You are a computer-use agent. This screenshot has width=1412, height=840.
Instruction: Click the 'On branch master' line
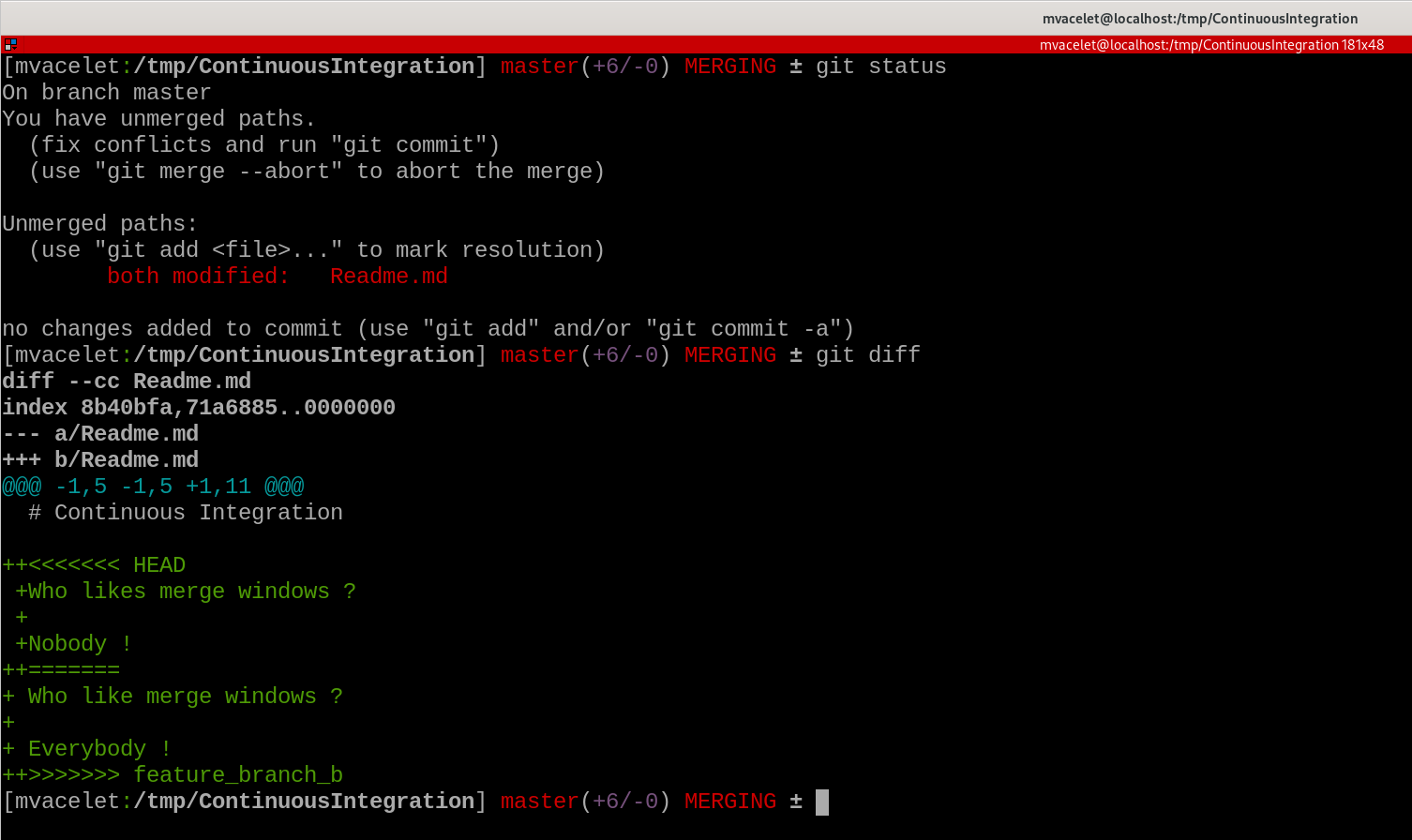(106, 93)
